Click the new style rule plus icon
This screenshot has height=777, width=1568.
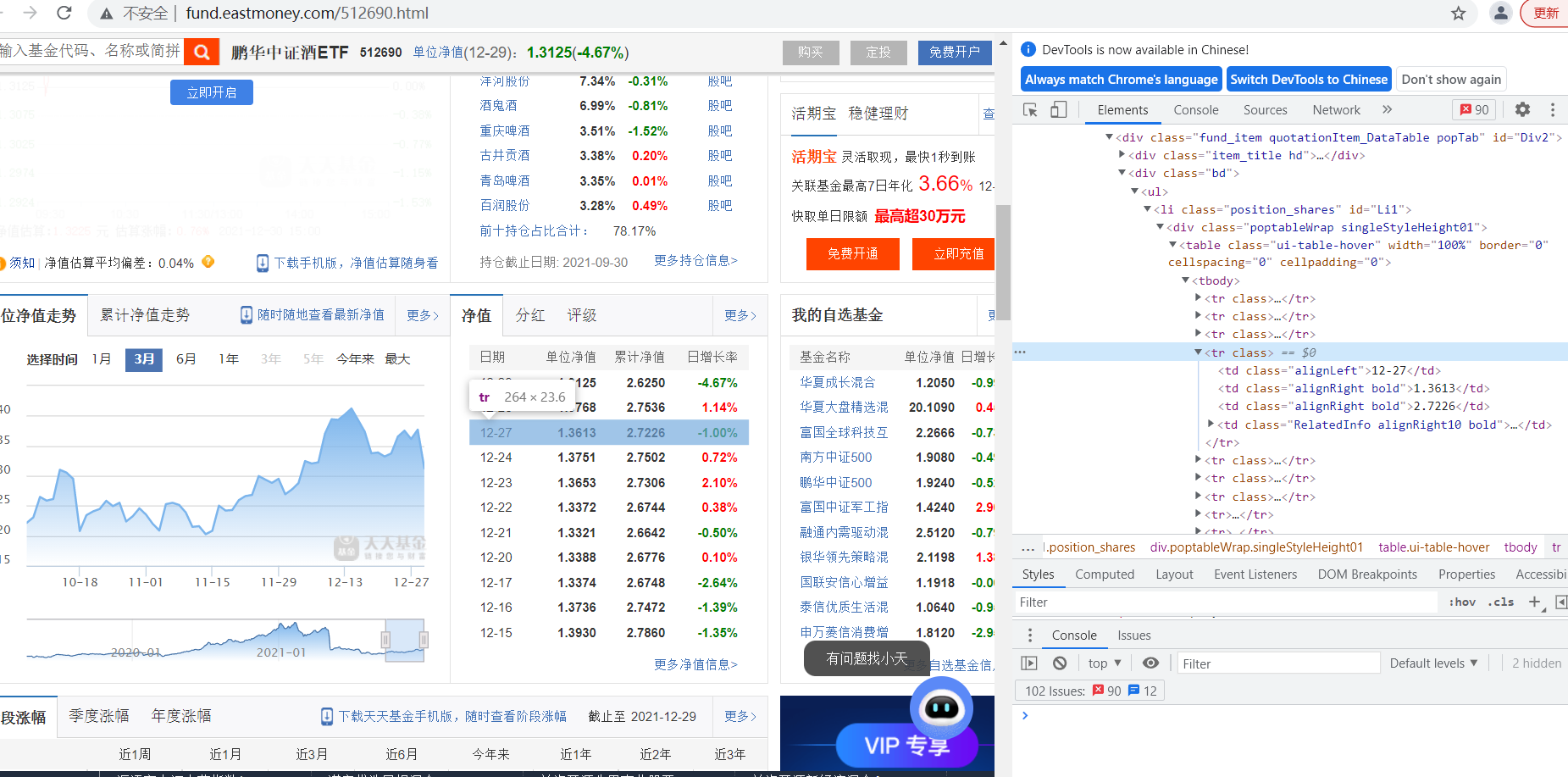click(1535, 602)
